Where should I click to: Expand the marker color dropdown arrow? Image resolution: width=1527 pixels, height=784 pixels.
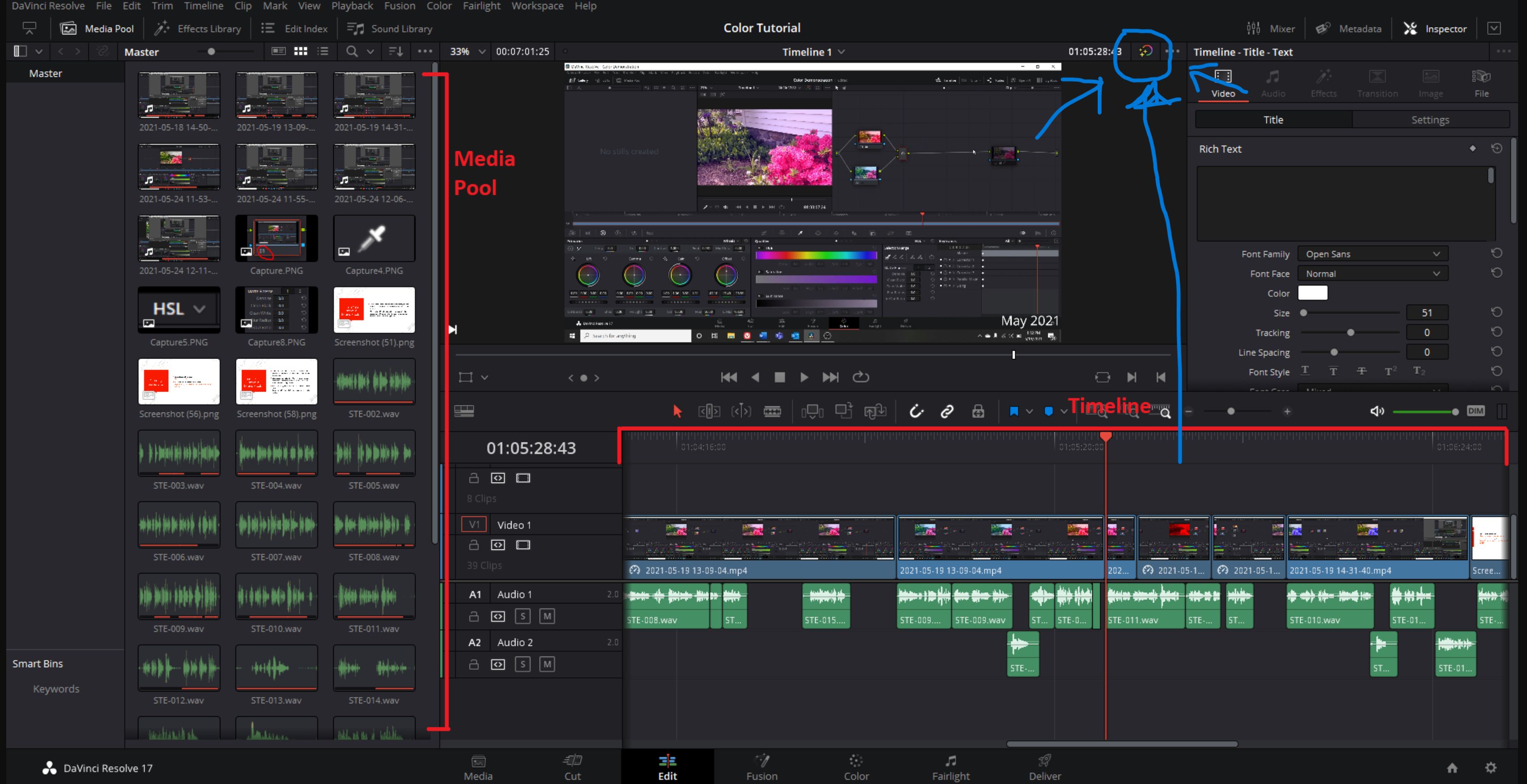click(1063, 411)
